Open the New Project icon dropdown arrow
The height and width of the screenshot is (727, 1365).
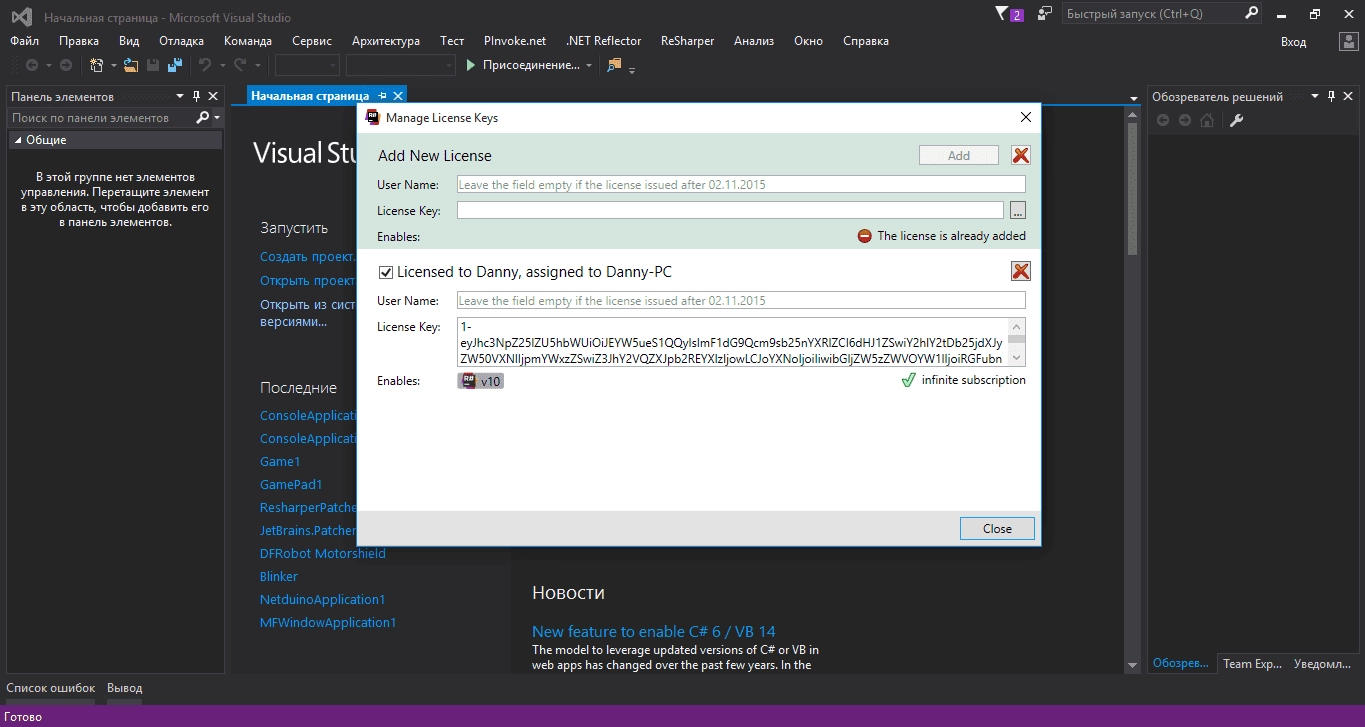(113, 66)
